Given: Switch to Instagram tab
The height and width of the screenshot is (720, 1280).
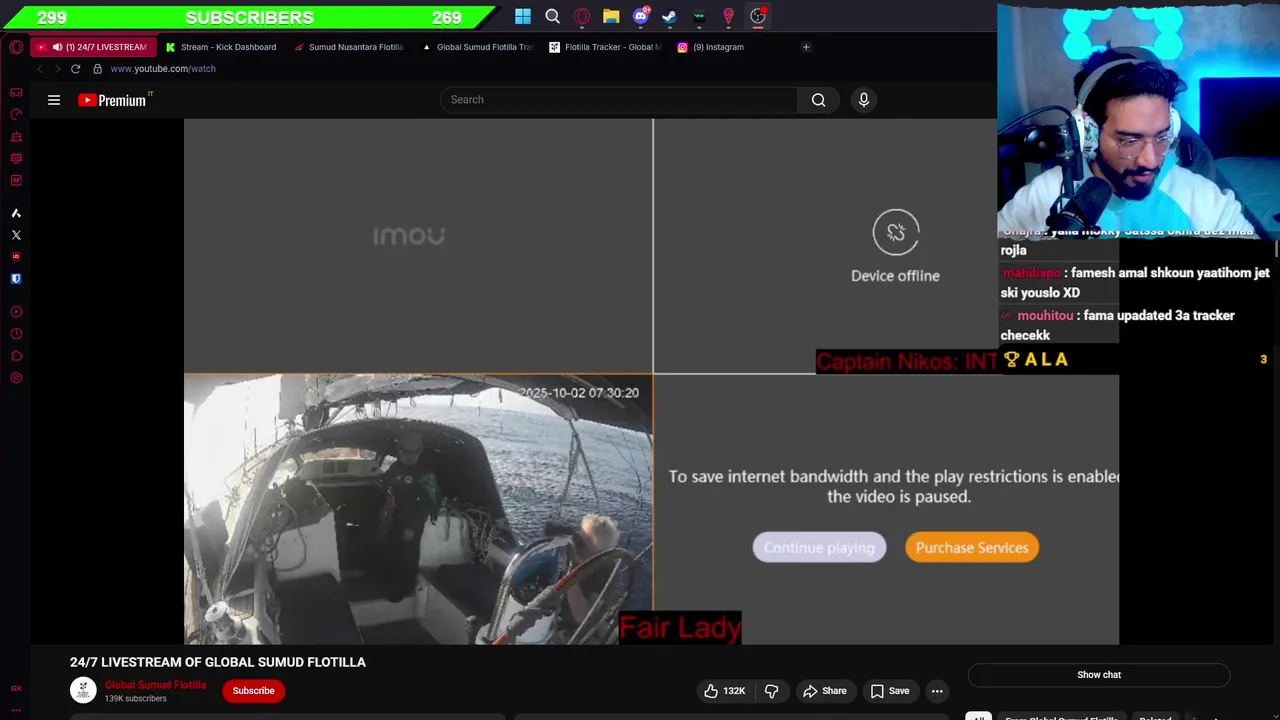Looking at the screenshot, I should click(x=734, y=47).
